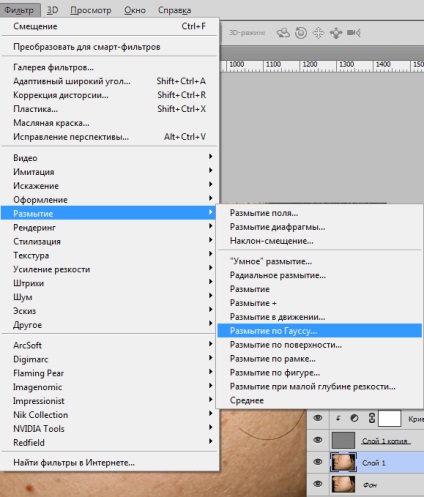This screenshot has height=497, width=424.
Task: Hide the Слой 1 layer
Action: coord(318,462)
